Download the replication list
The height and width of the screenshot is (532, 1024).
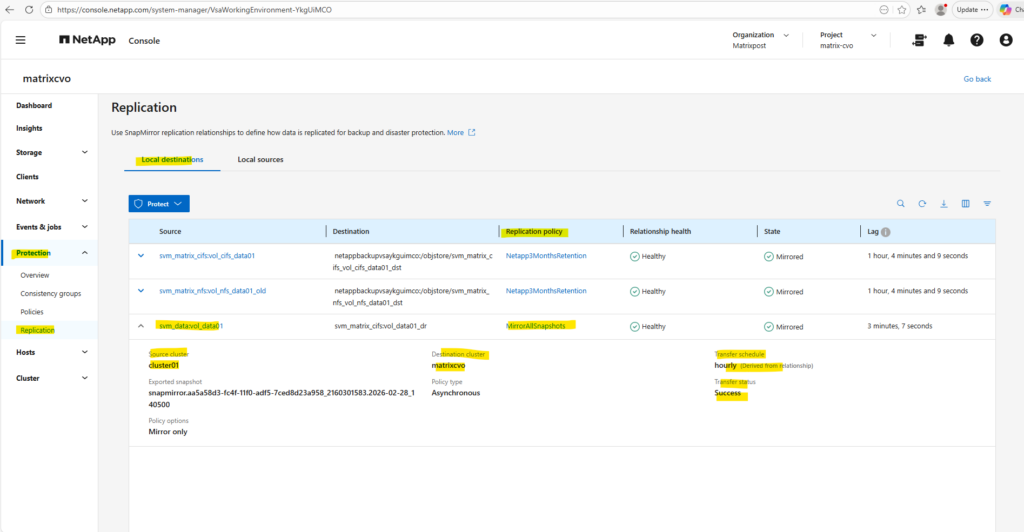pyautogui.click(x=944, y=204)
